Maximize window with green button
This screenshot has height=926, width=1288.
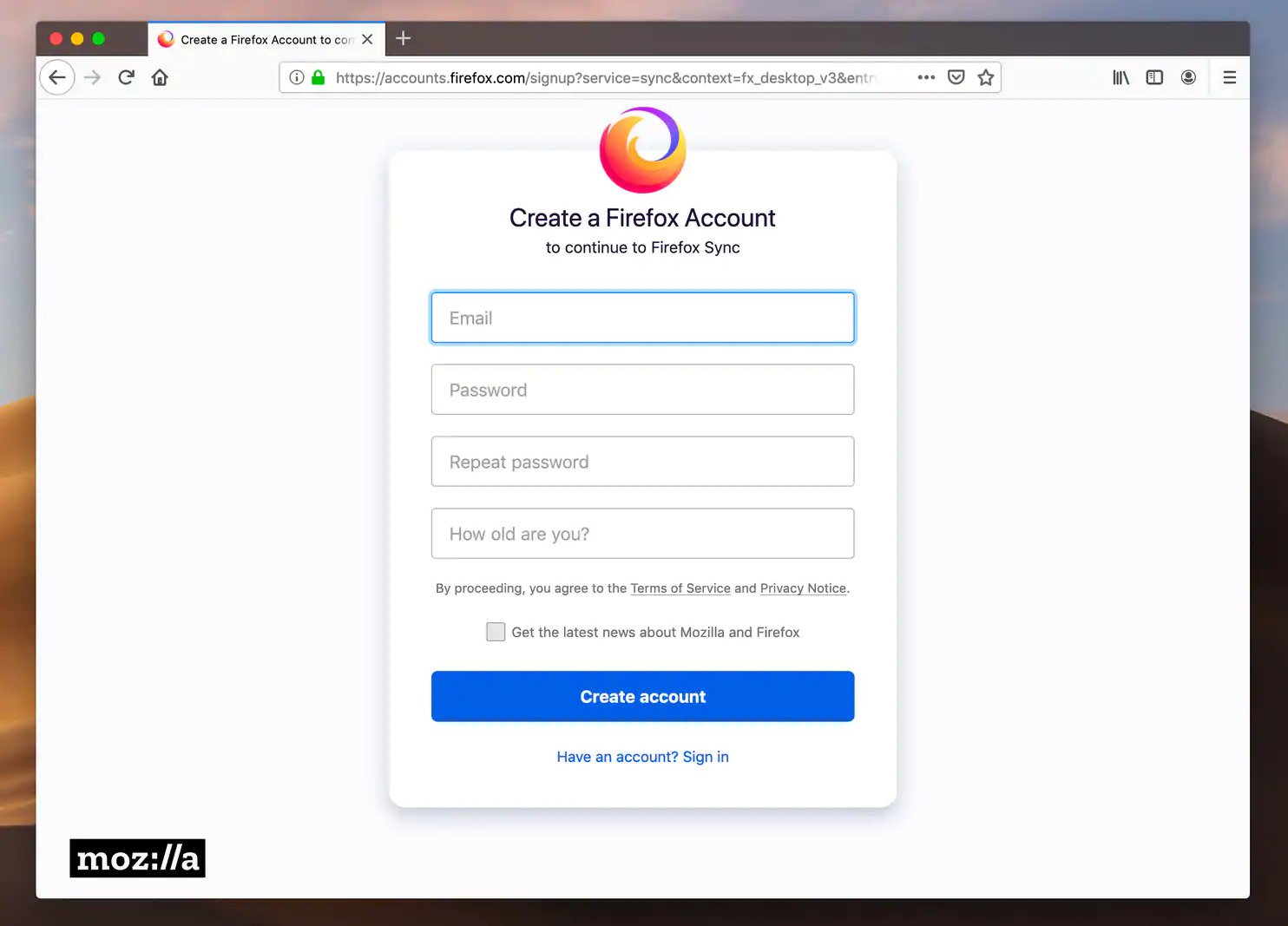pos(98,38)
